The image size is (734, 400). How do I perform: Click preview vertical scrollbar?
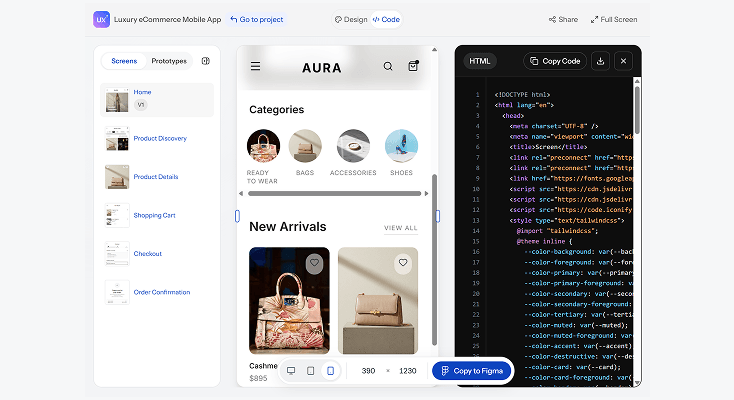[434, 260]
